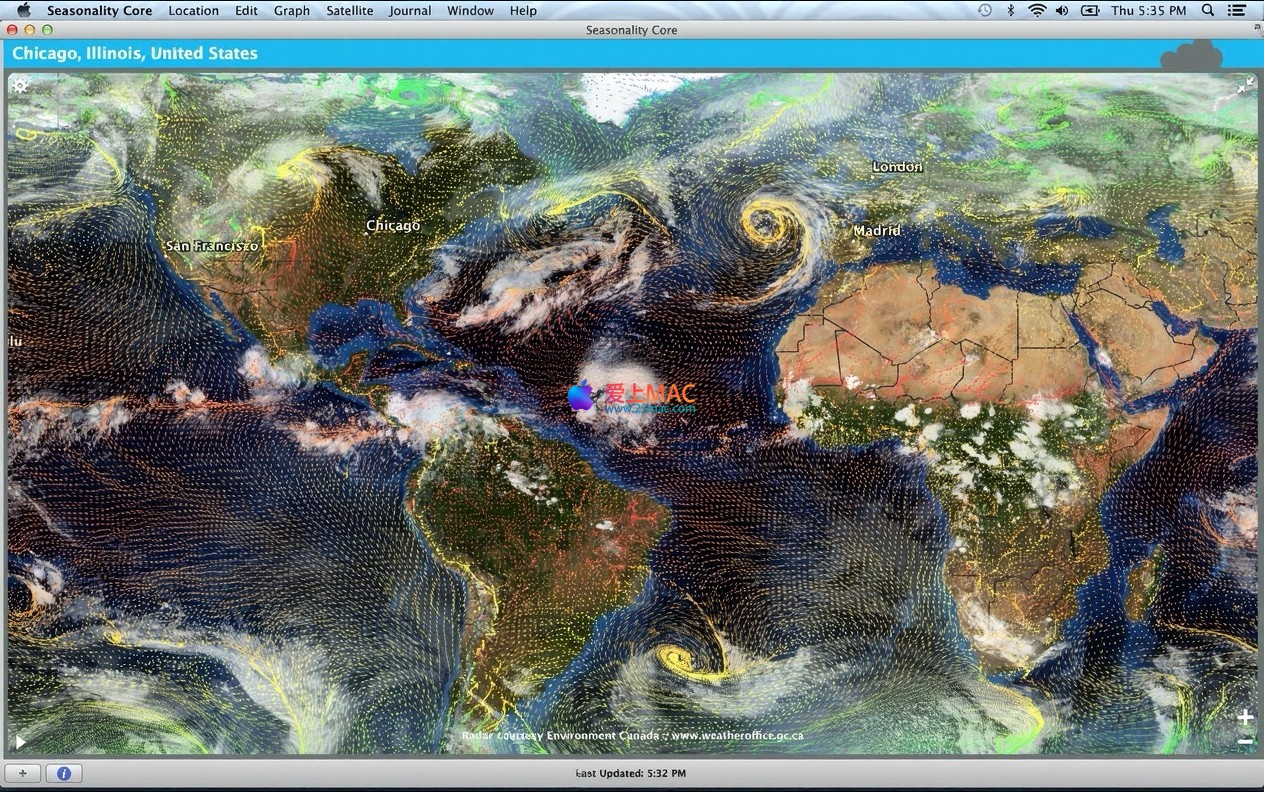Open the Wi-Fi status menu
The height and width of the screenshot is (792, 1264).
[1037, 10]
